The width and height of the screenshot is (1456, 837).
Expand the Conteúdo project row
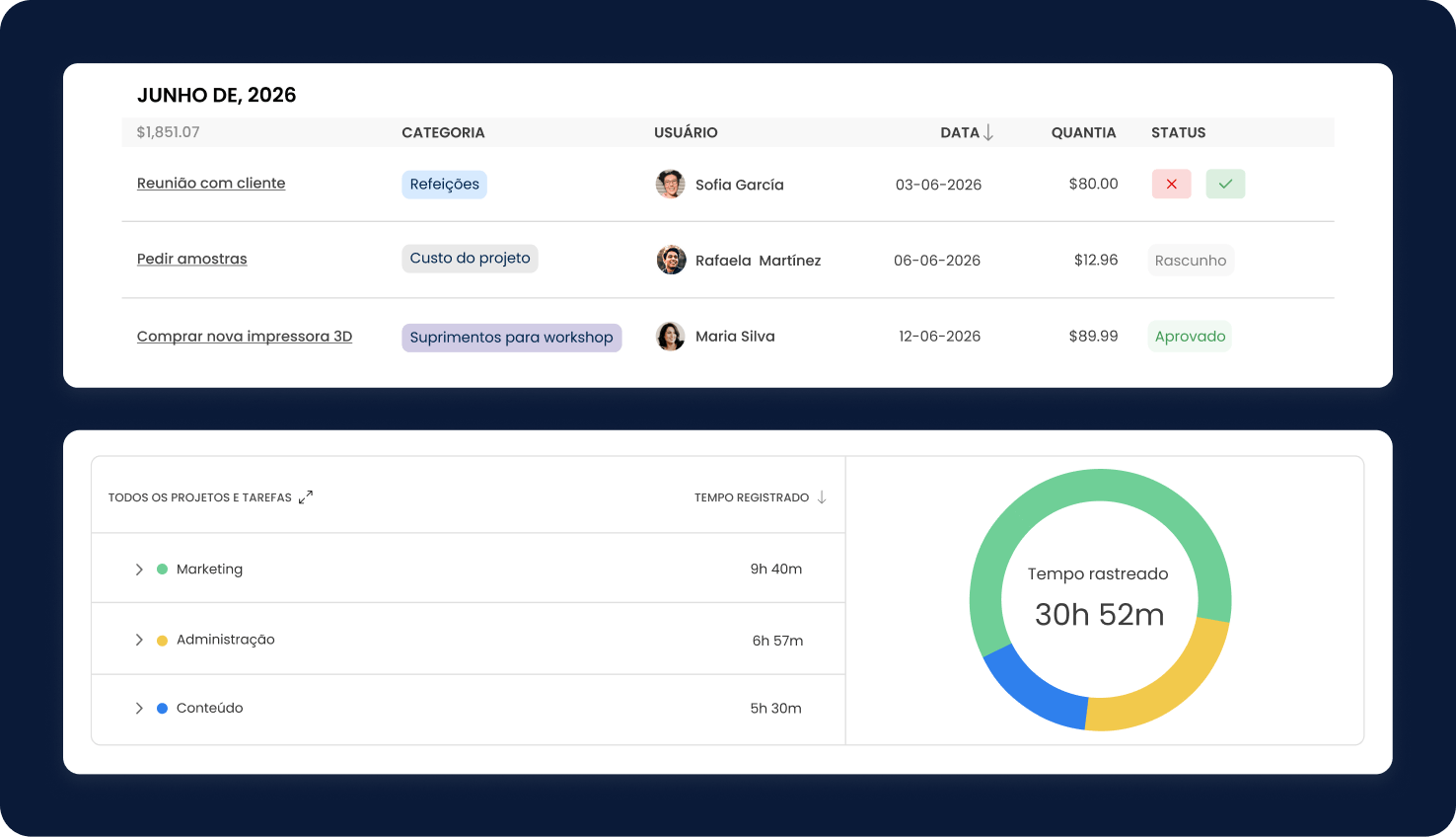(x=139, y=709)
